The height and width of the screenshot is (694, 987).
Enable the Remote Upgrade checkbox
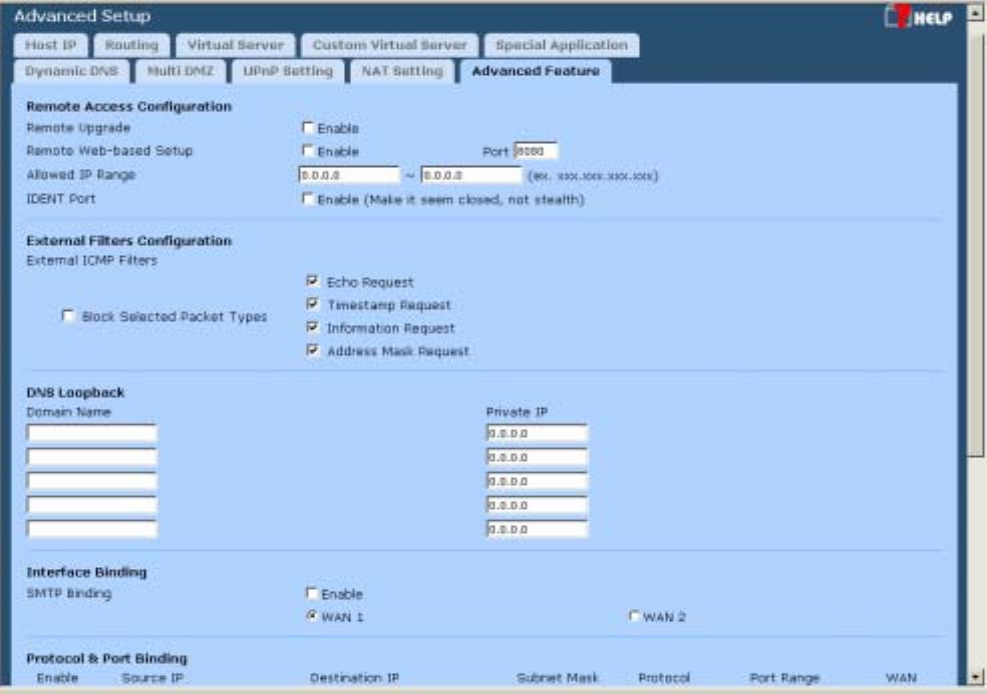pyautogui.click(x=308, y=128)
